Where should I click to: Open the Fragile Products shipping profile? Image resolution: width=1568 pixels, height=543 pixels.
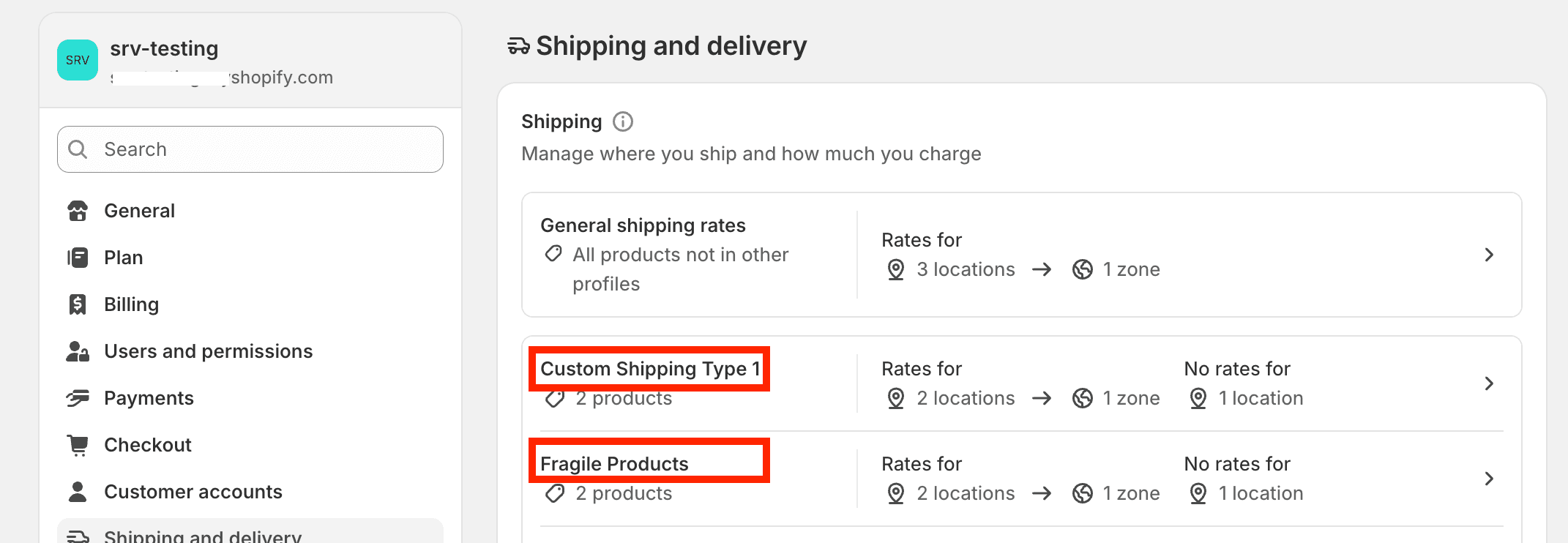(x=614, y=464)
